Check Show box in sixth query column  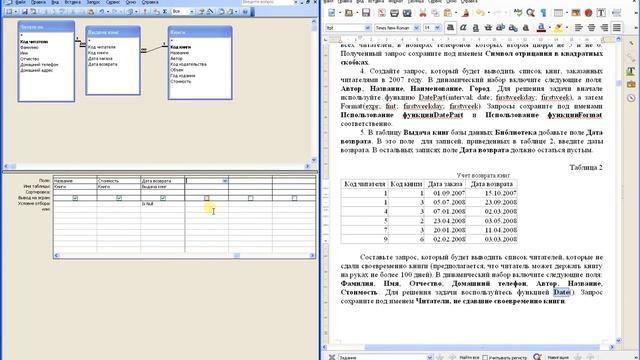pyautogui.click(x=294, y=198)
